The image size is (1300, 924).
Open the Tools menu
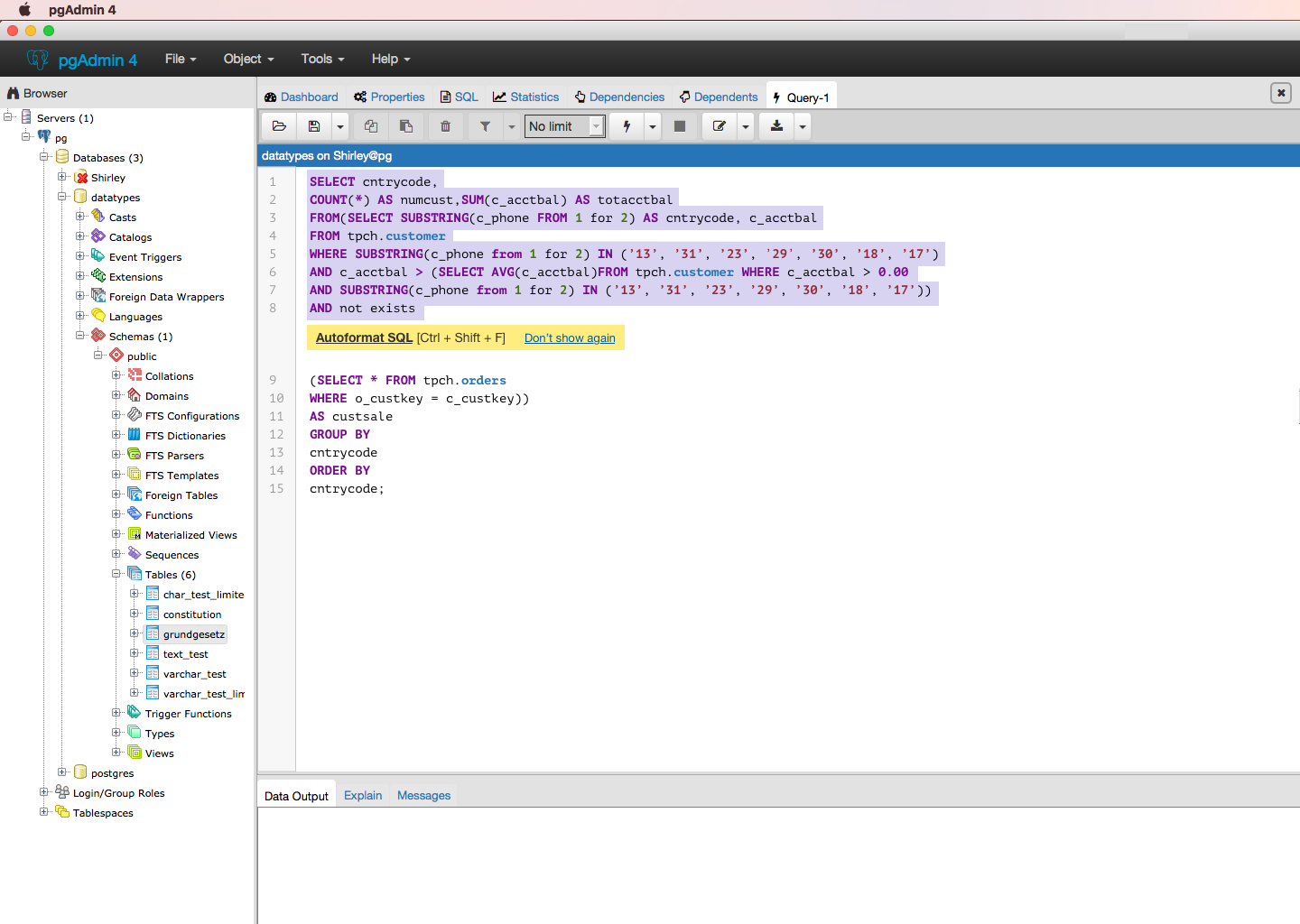[322, 59]
